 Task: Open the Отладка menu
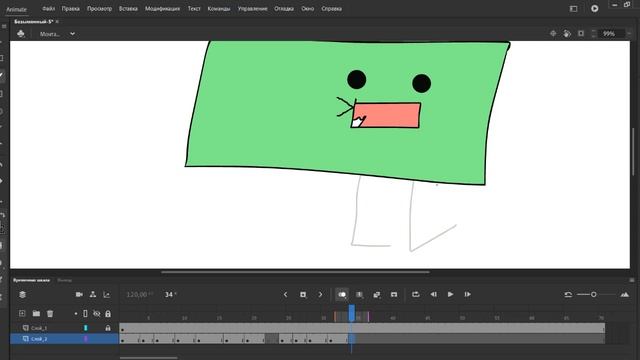click(x=284, y=9)
